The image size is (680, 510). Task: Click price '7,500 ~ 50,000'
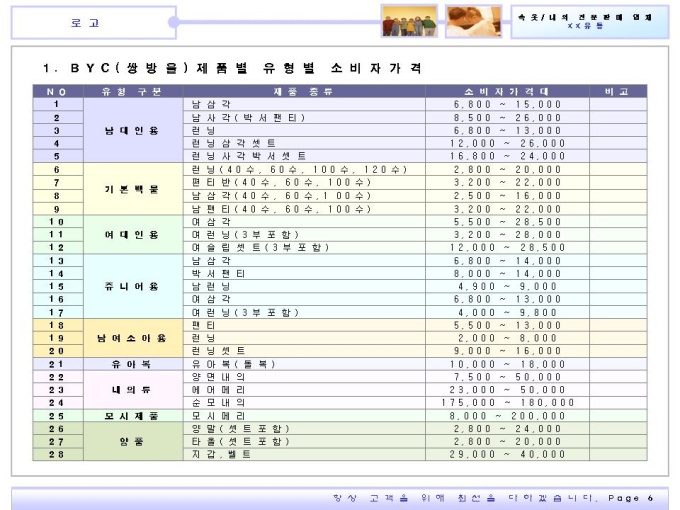tap(507, 377)
